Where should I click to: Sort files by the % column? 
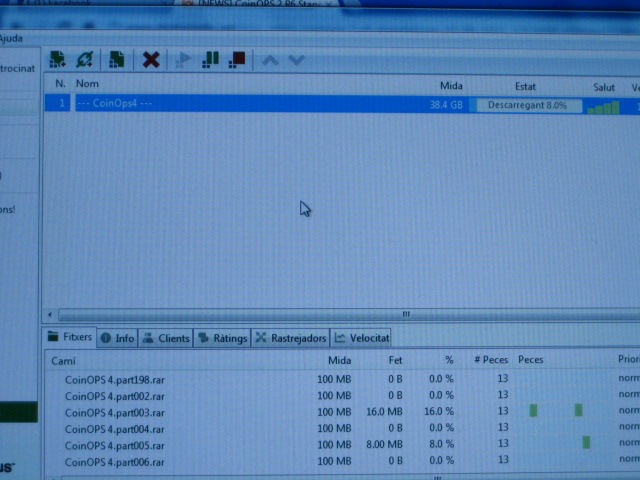point(449,360)
